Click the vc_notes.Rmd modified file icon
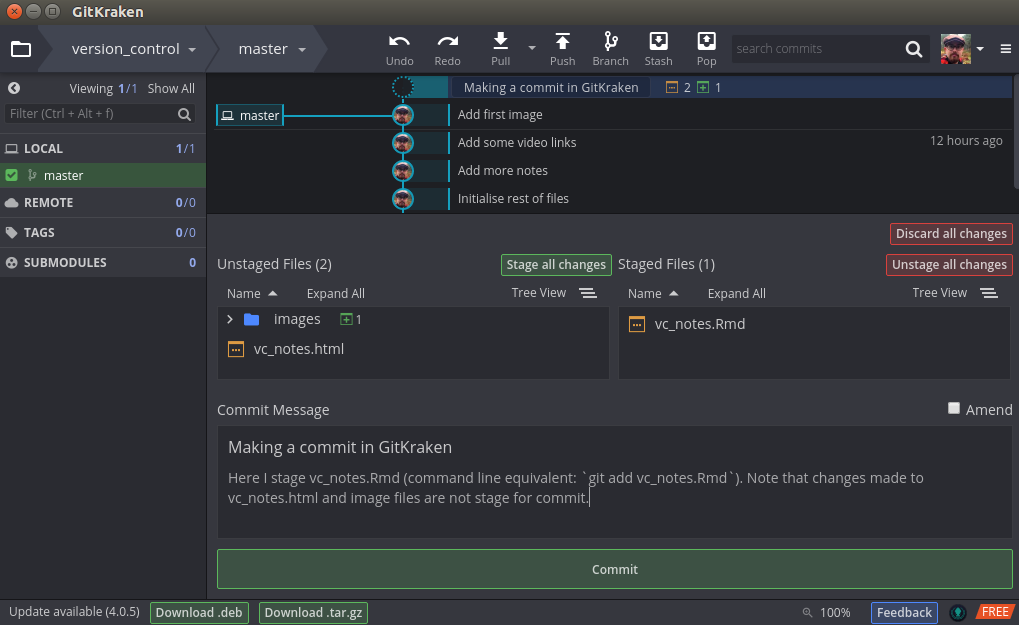Screen dimensions: 1019x625 [637, 324]
